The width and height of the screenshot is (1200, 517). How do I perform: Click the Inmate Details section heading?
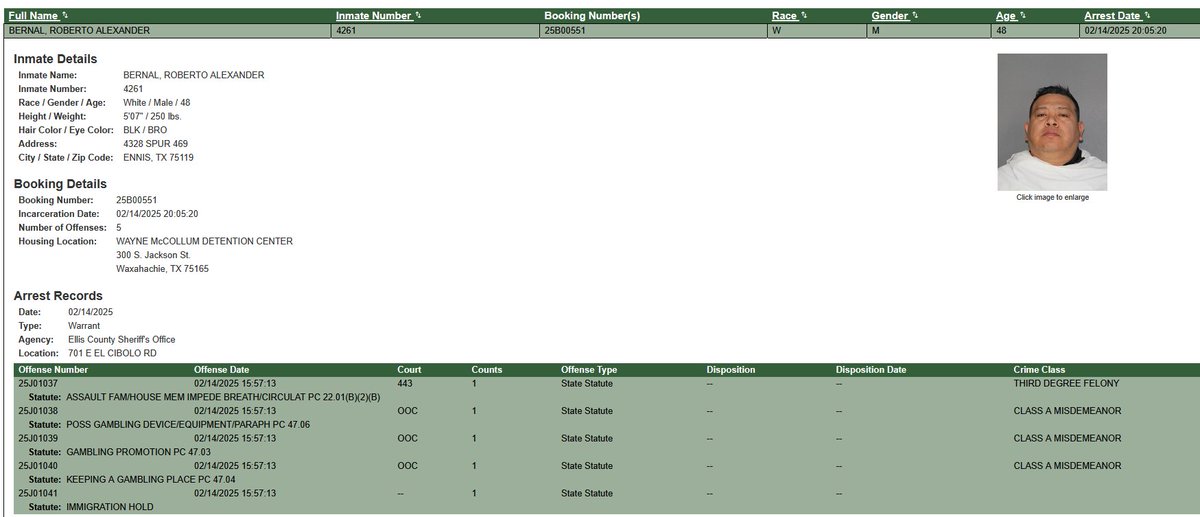(55, 59)
